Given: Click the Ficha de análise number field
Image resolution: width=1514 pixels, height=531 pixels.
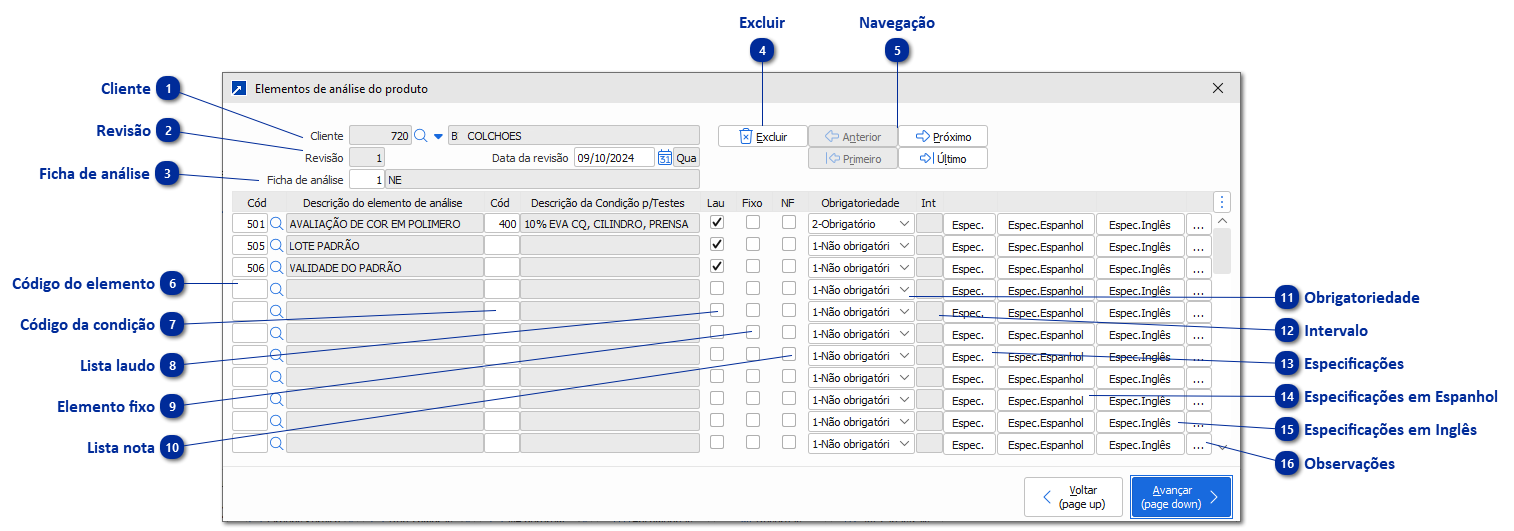Looking at the screenshot, I should (366, 180).
